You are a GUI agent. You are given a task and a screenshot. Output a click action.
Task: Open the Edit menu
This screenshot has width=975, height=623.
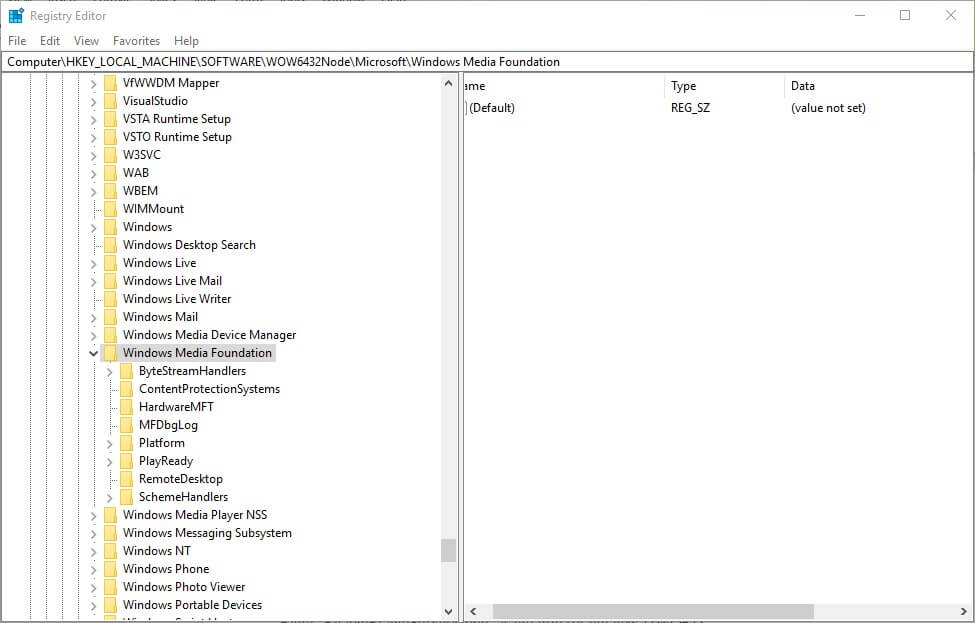pos(50,40)
